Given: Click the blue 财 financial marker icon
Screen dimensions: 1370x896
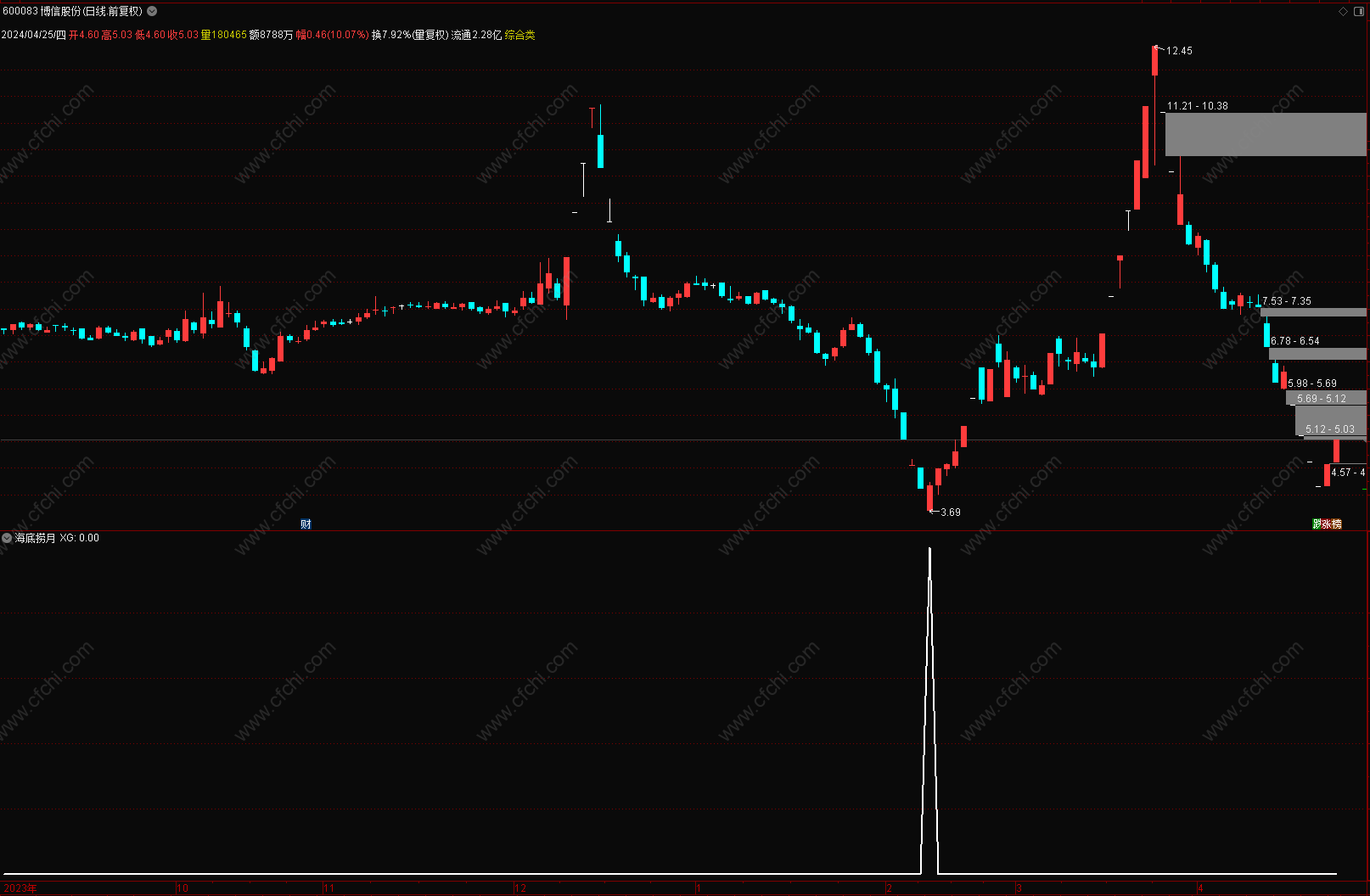Looking at the screenshot, I should tap(306, 524).
